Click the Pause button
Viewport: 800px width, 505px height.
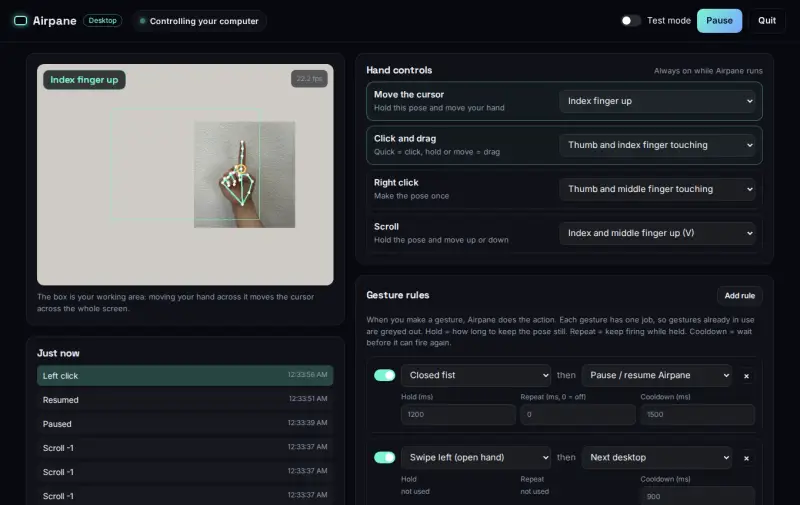point(719,21)
